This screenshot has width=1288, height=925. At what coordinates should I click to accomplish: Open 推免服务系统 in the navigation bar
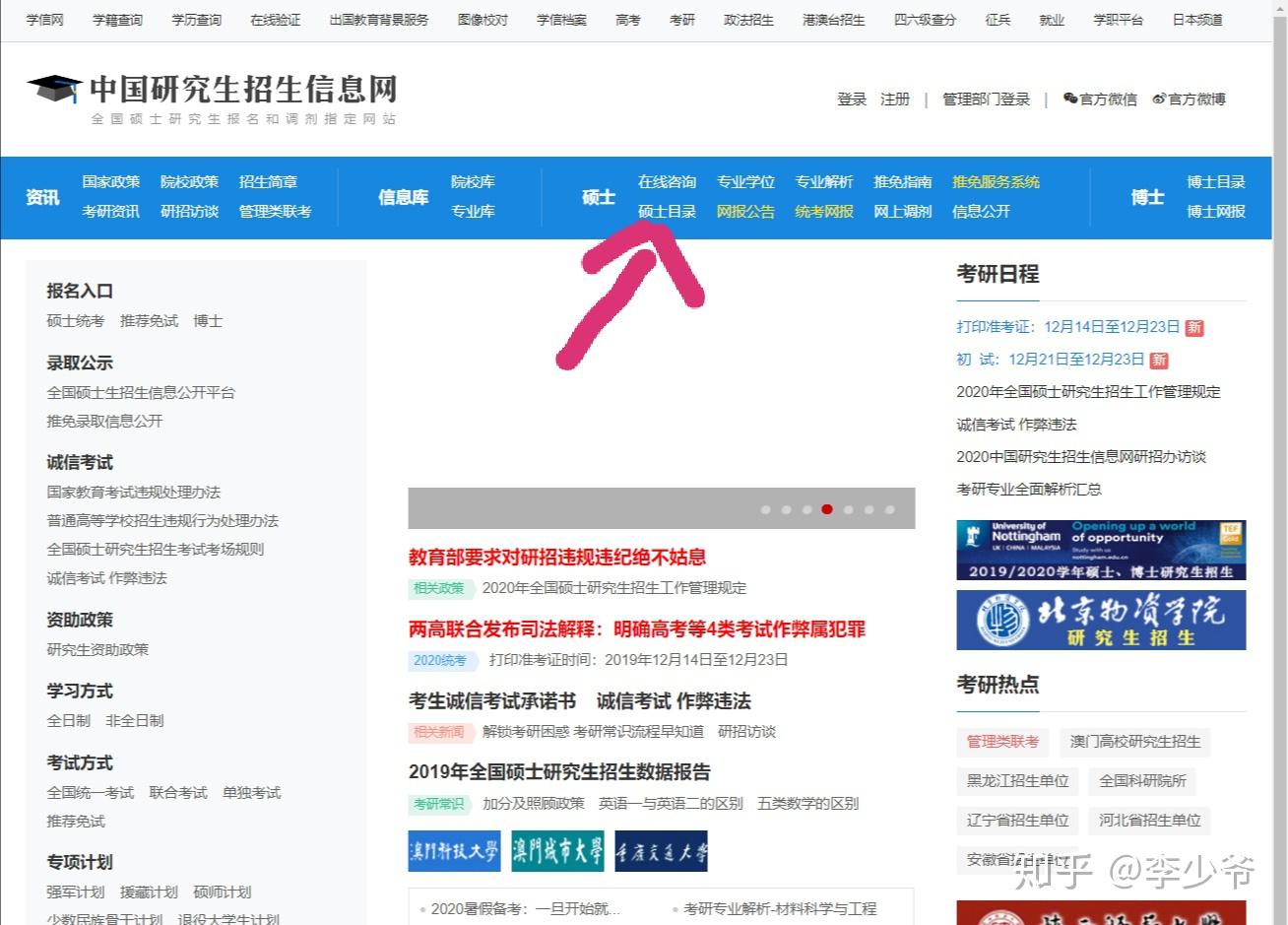996,181
